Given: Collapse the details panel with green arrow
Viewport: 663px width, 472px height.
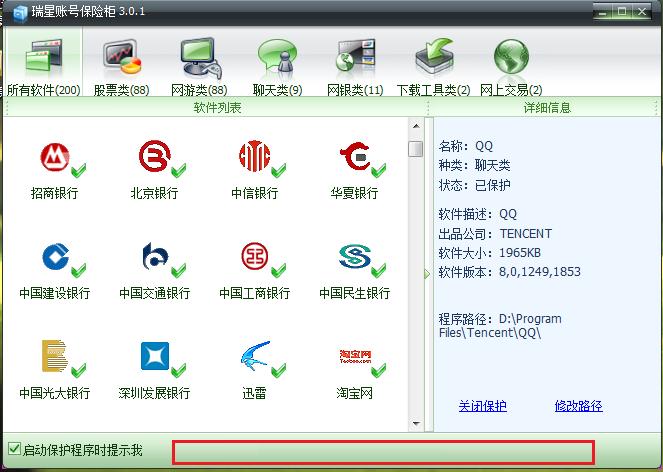Looking at the screenshot, I should pyautogui.click(x=427, y=274).
